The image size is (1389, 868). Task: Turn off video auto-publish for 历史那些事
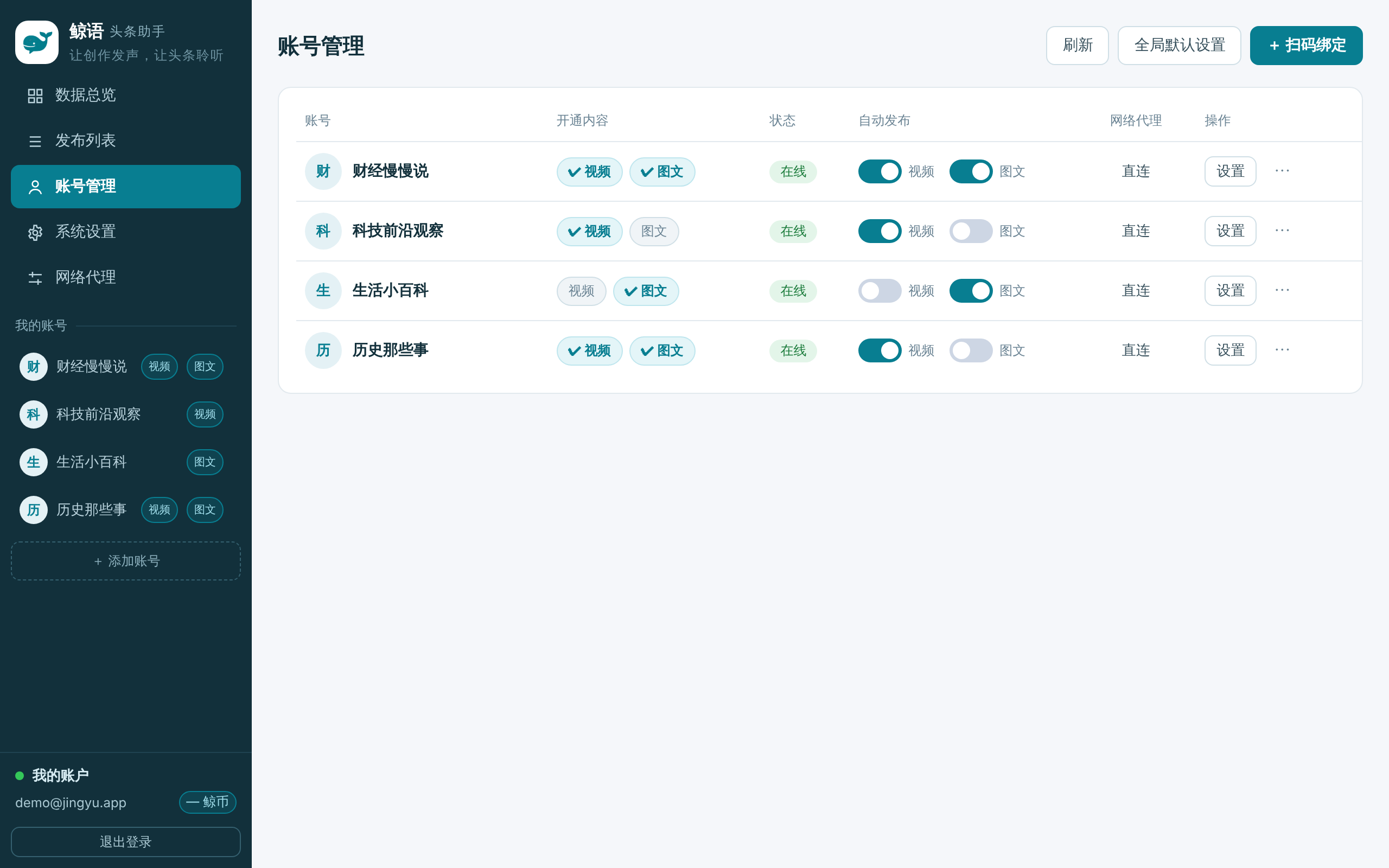pos(880,350)
